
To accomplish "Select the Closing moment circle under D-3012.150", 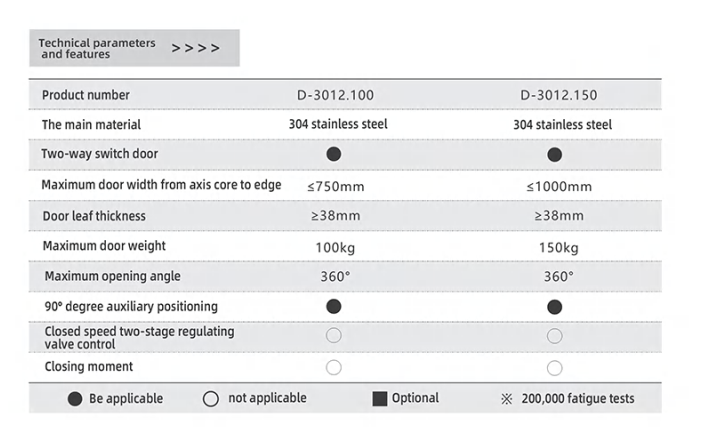I will tap(555, 367).
